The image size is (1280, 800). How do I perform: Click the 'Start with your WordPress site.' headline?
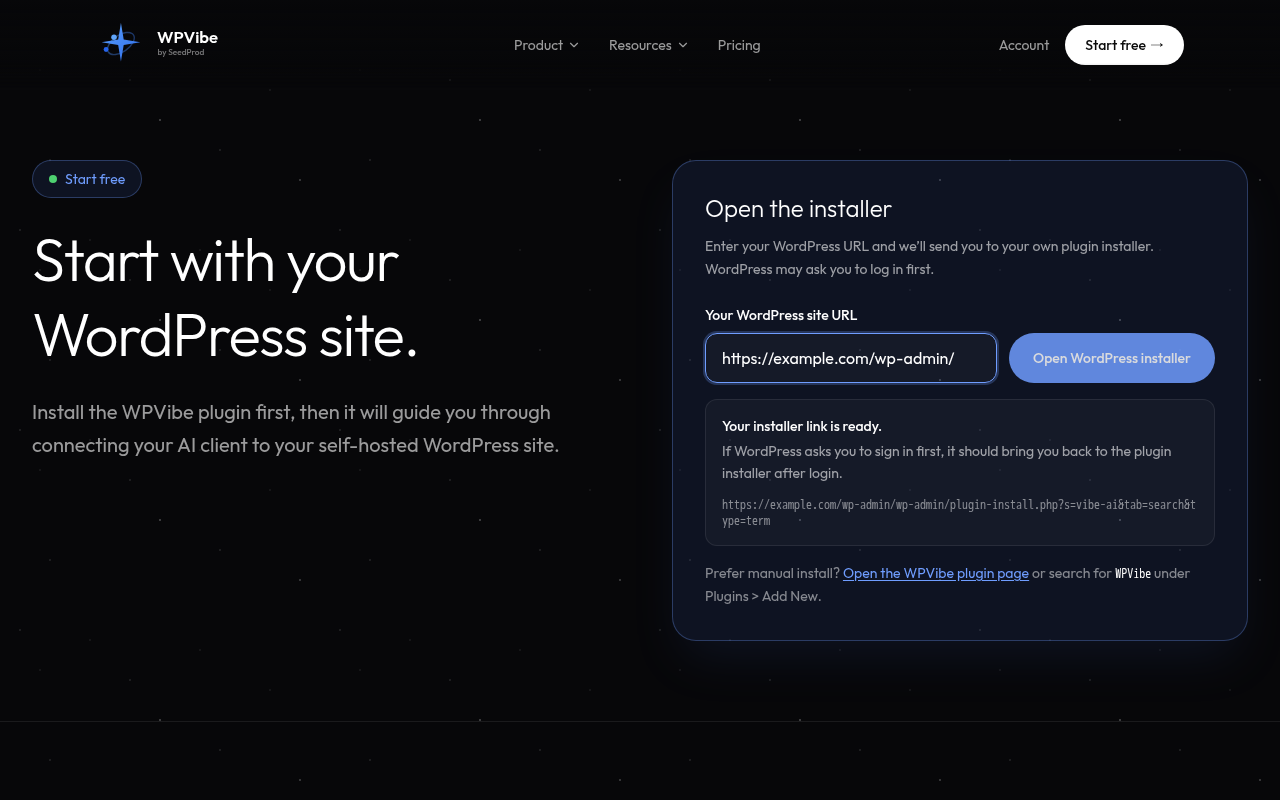tap(225, 298)
